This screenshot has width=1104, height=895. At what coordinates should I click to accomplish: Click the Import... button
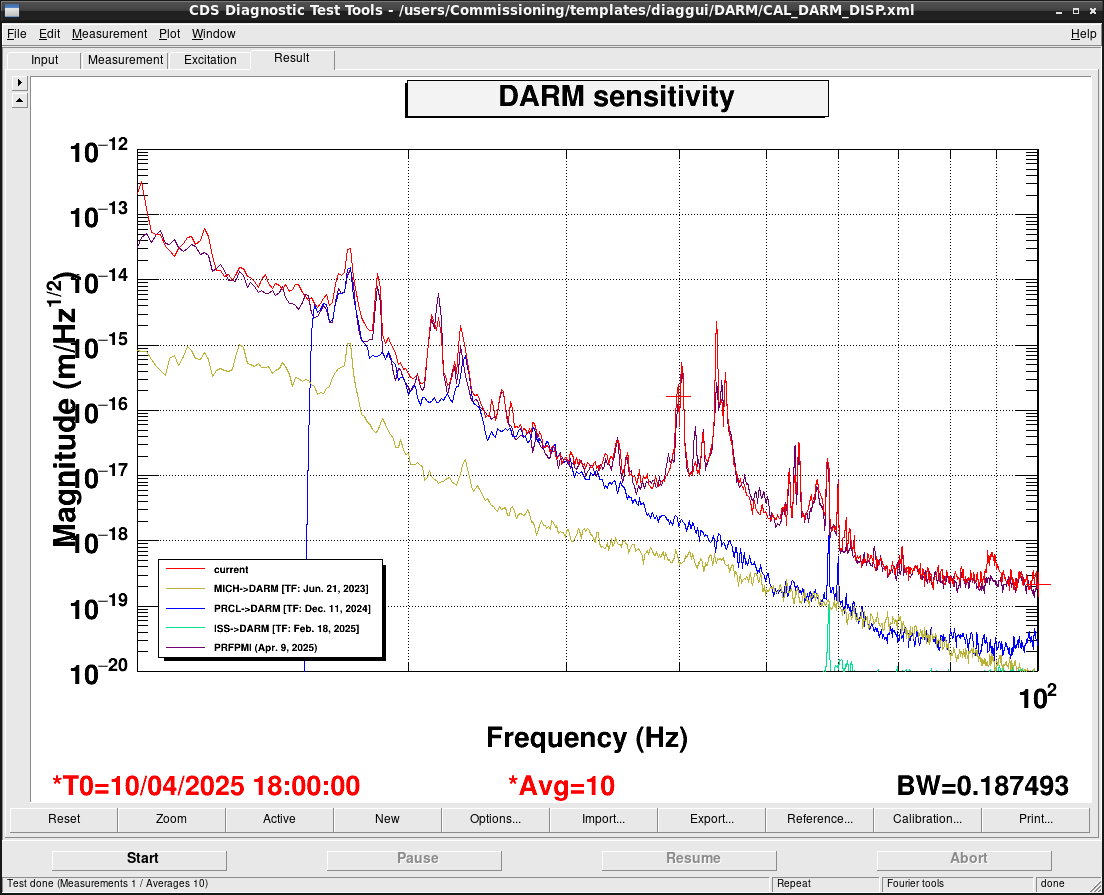pos(603,819)
